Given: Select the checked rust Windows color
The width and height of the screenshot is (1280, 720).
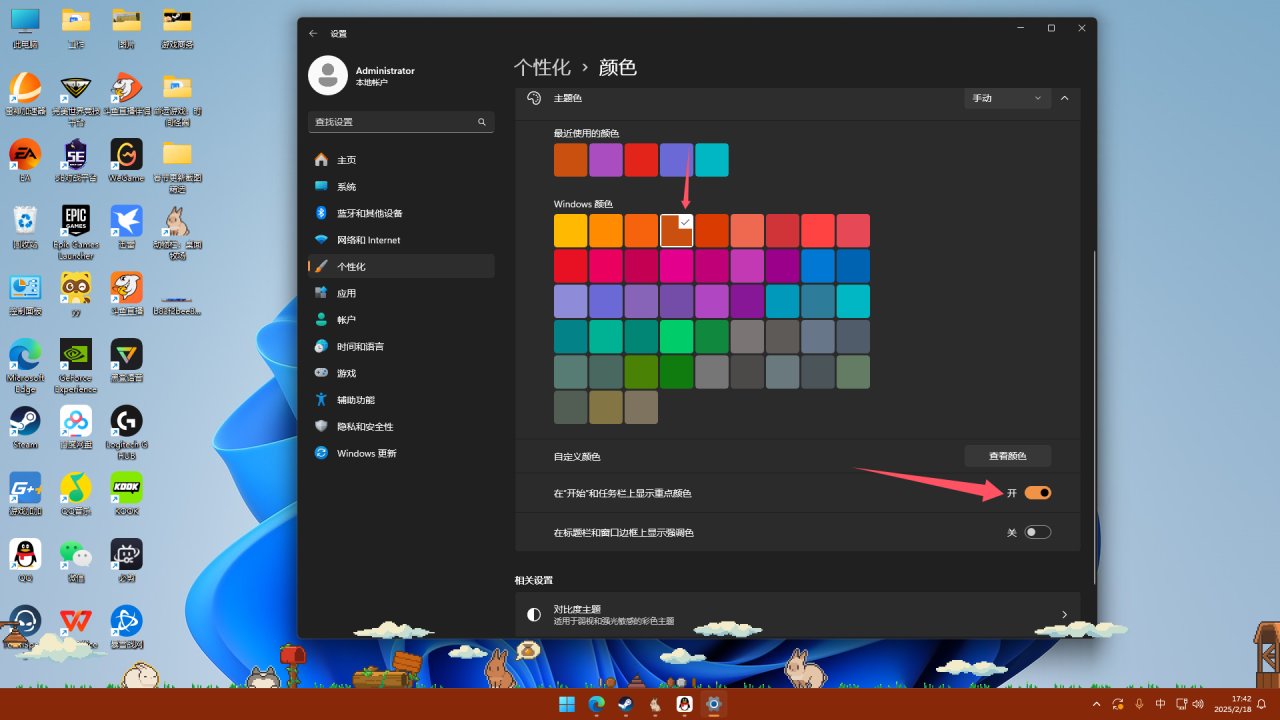Looking at the screenshot, I should point(677,231).
